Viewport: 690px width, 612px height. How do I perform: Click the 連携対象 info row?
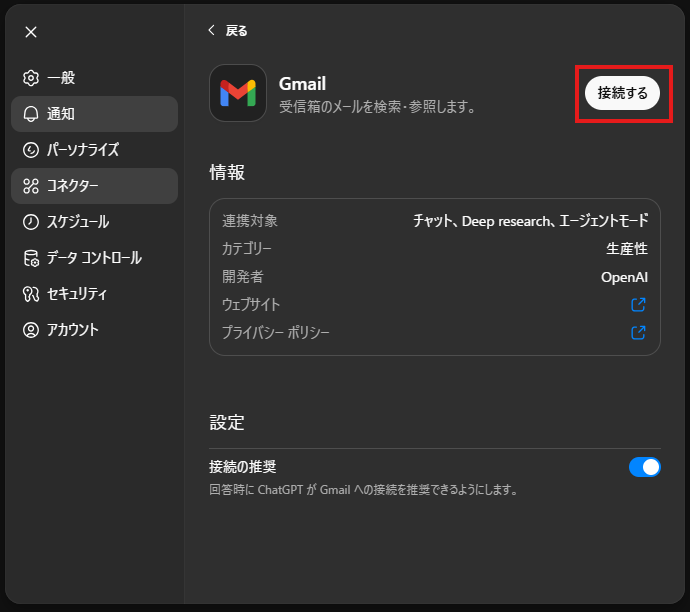(x=434, y=221)
